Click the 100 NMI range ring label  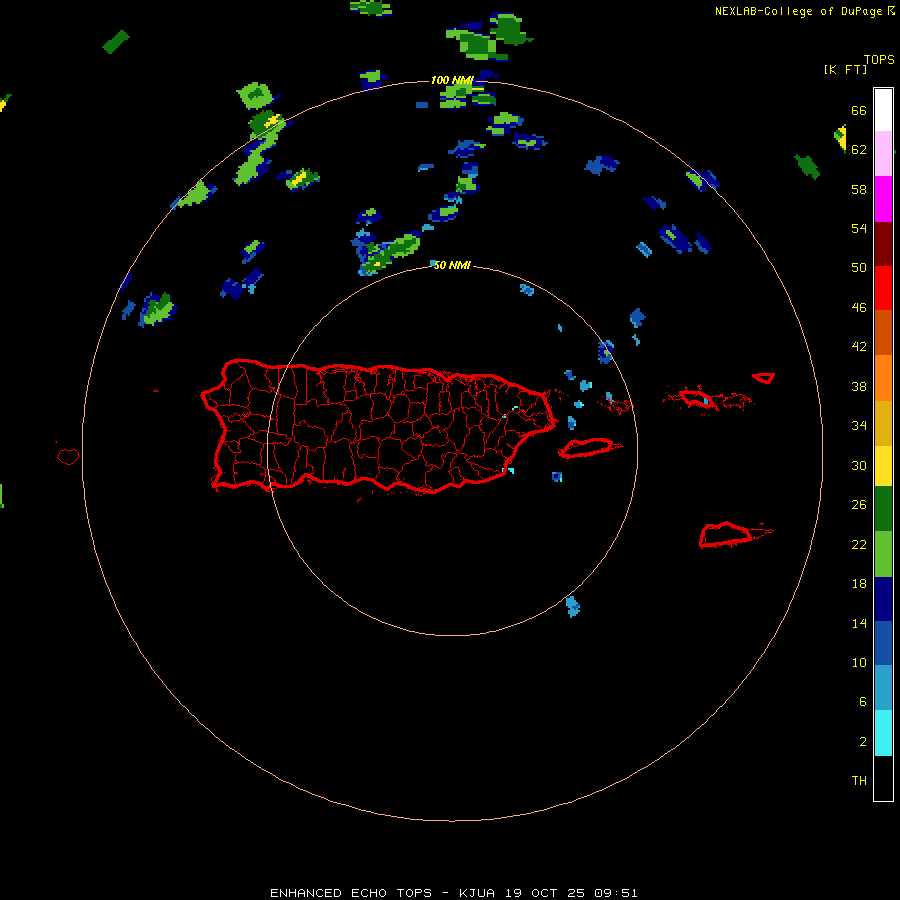(452, 80)
